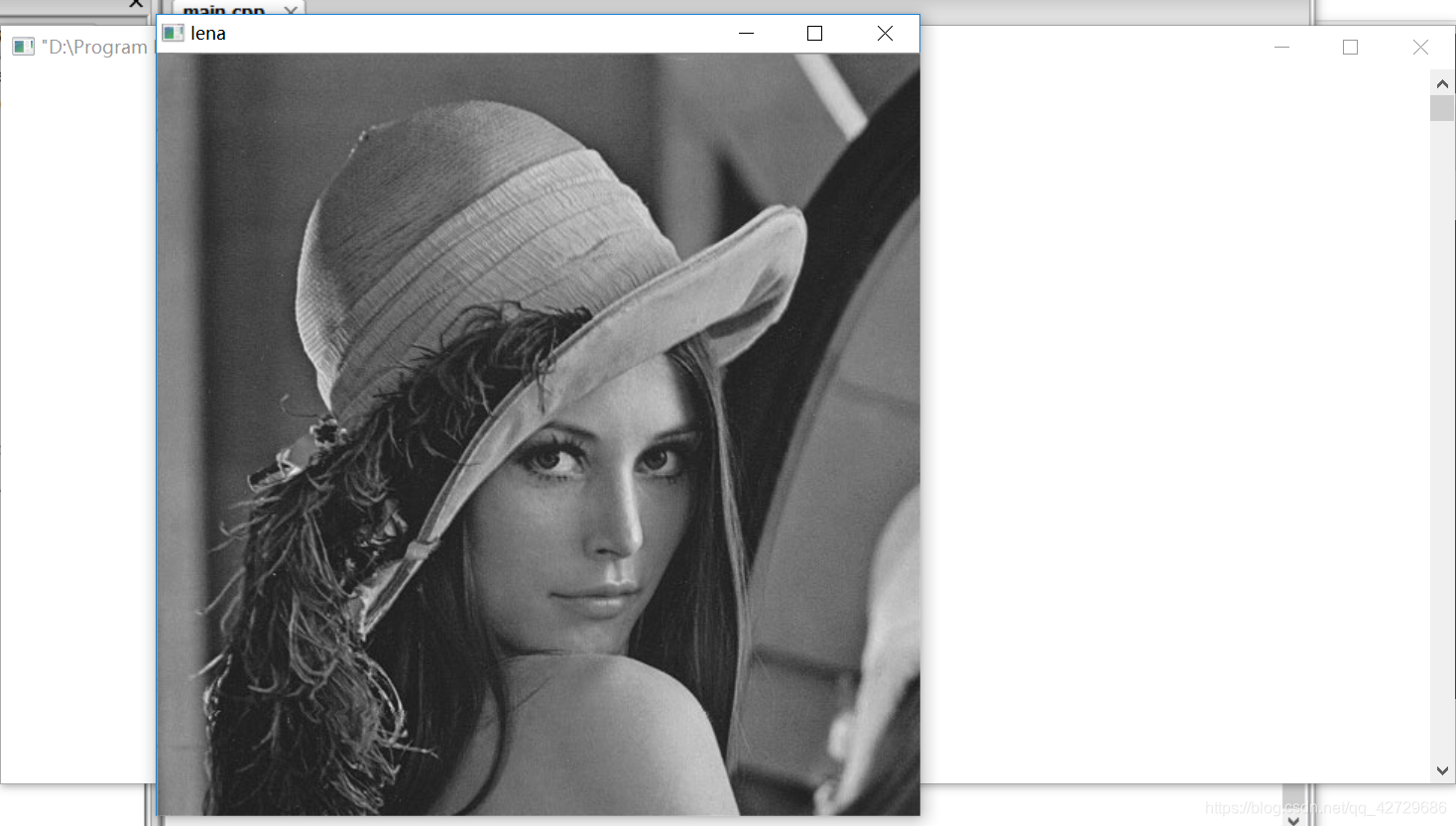
Task: Click the "D:\Program" console title text
Action: click(x=94, y=47)
